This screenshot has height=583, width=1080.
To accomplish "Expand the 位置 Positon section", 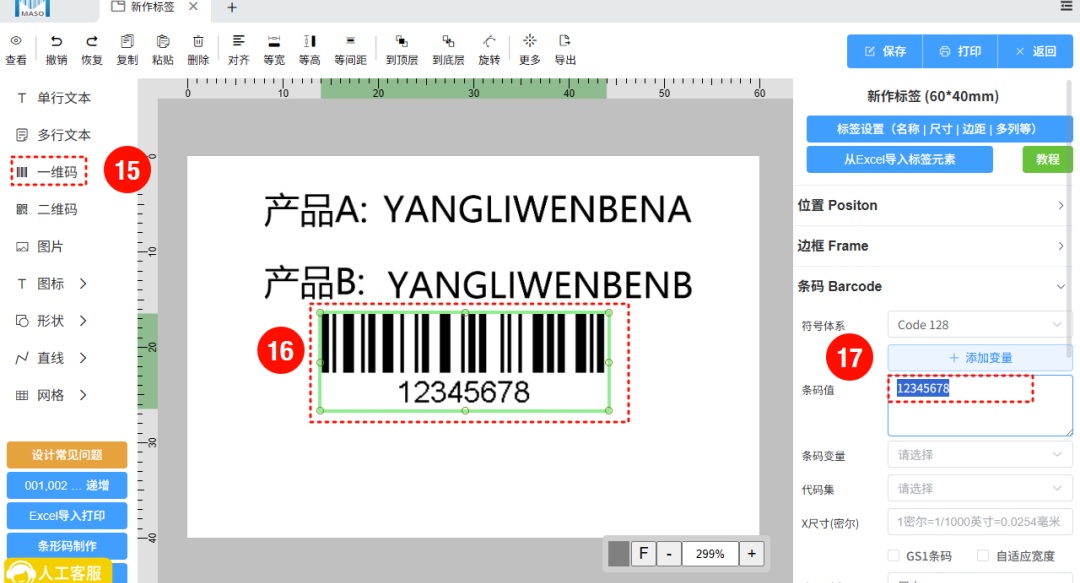I will coord(931,205).
